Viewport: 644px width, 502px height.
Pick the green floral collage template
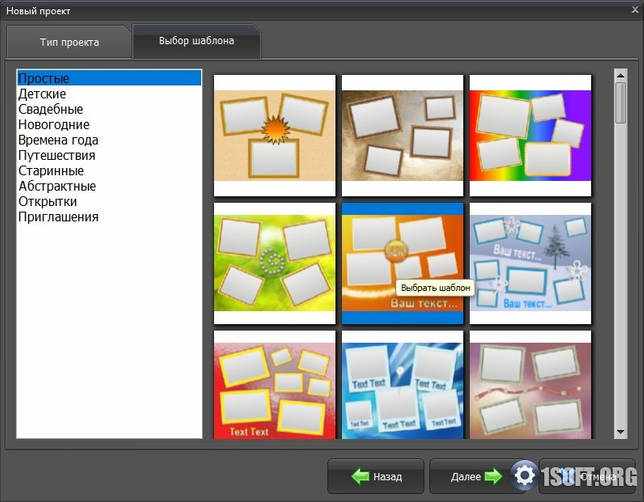[275, 263]
